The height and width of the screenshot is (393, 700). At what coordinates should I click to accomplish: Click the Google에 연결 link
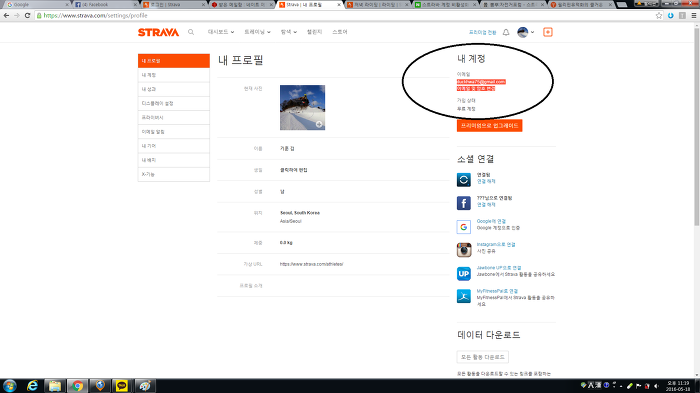(491, 221)
